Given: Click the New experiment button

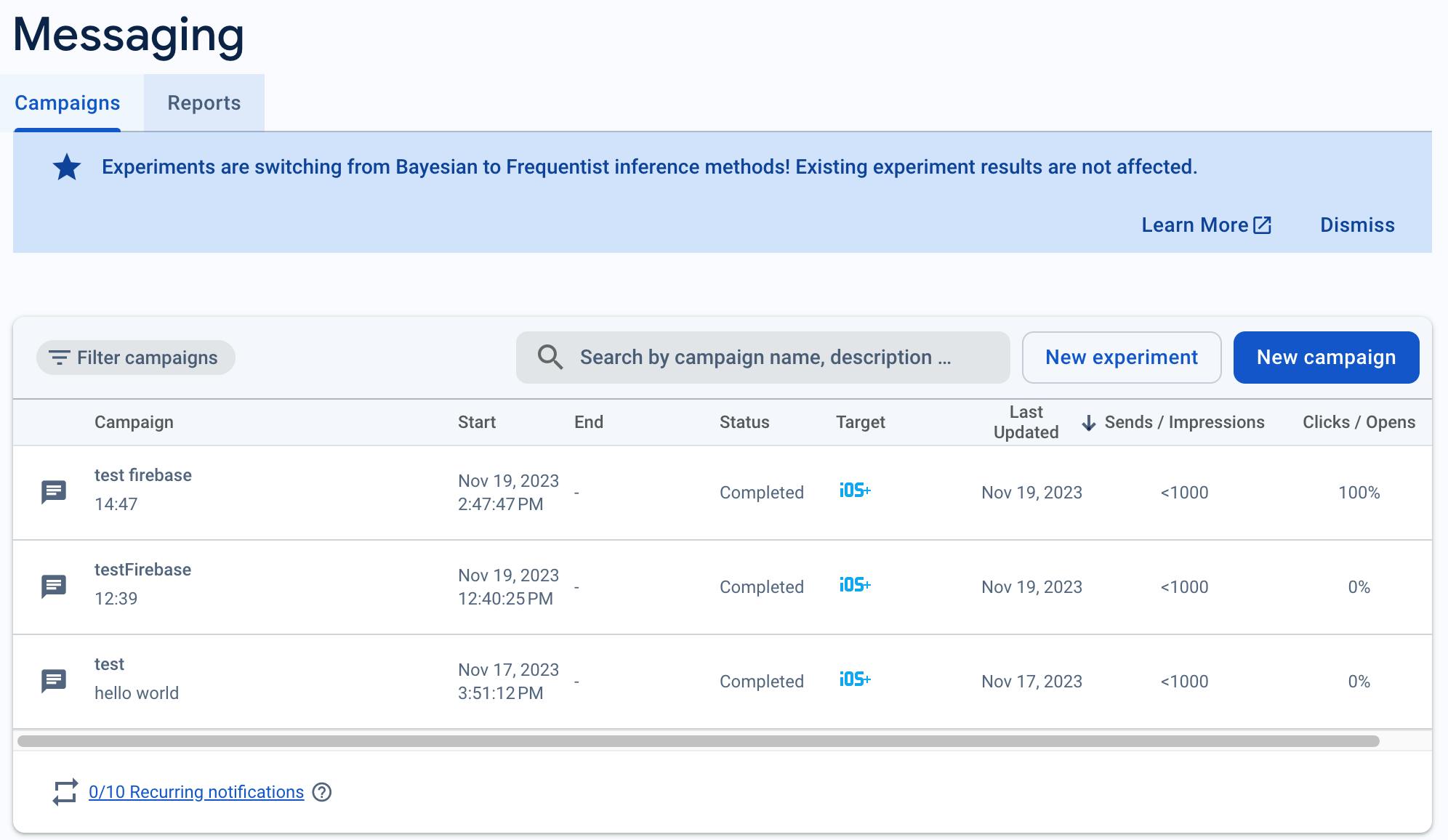Looking at the screenshot, I should [1121, 358].
